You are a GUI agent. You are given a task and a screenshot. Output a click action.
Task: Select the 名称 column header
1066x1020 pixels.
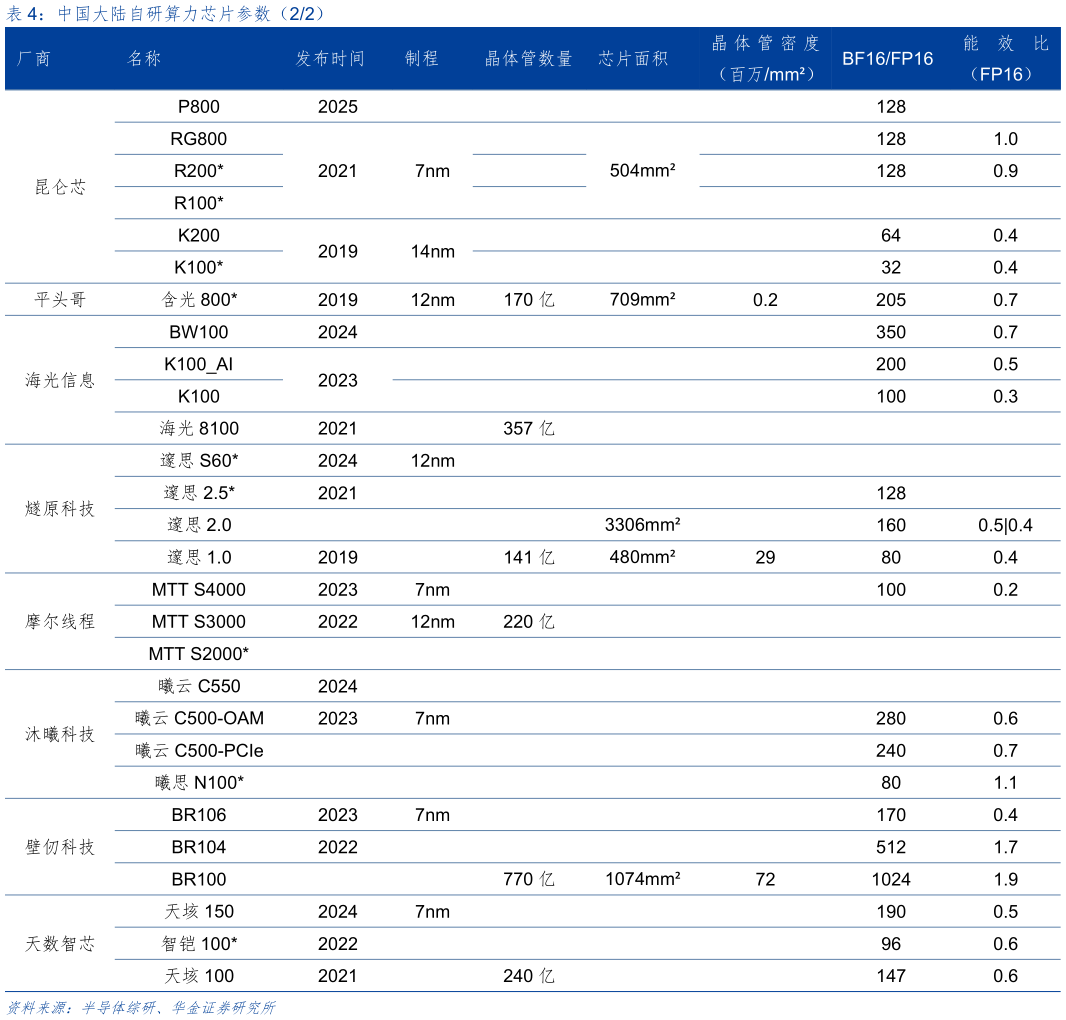point(145,59)
